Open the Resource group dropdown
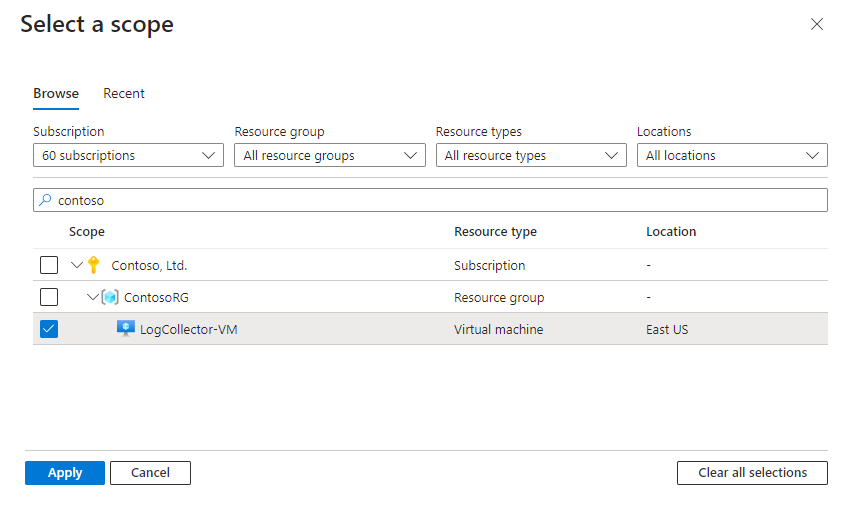853x510 pixels. pyautogui.click(x=329, y=156)
